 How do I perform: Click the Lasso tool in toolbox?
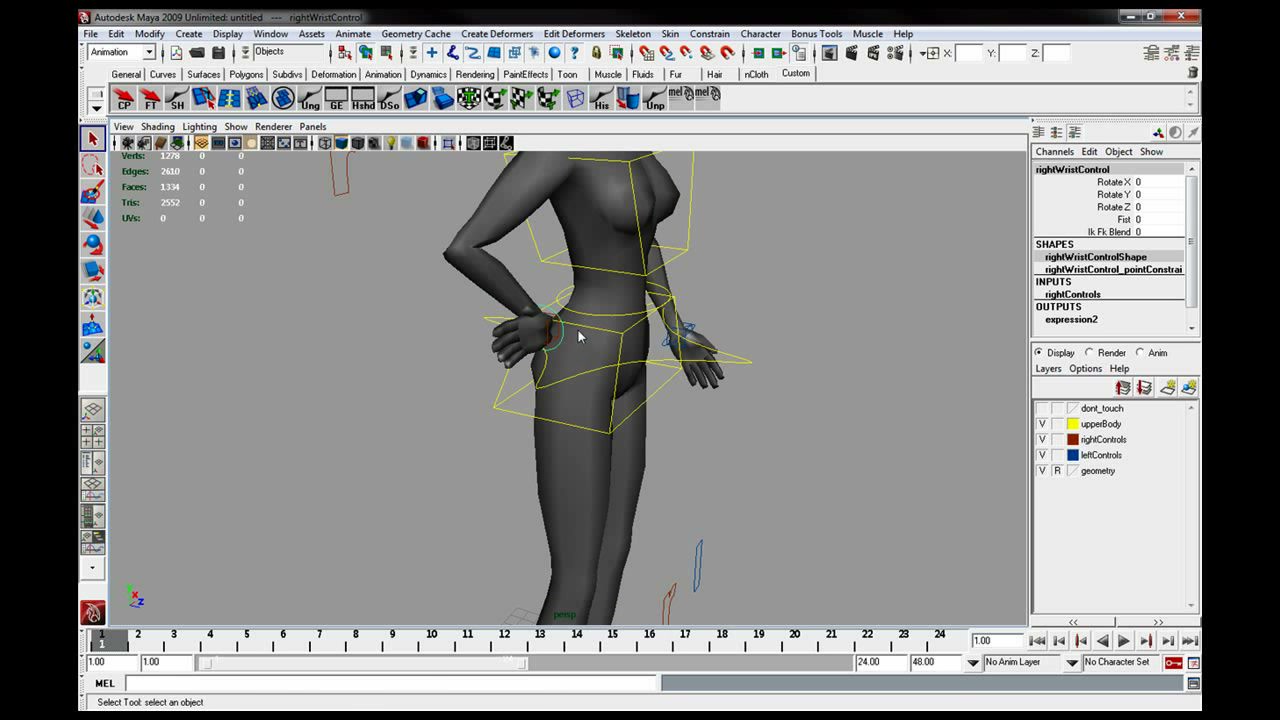(x=93, y=165)
